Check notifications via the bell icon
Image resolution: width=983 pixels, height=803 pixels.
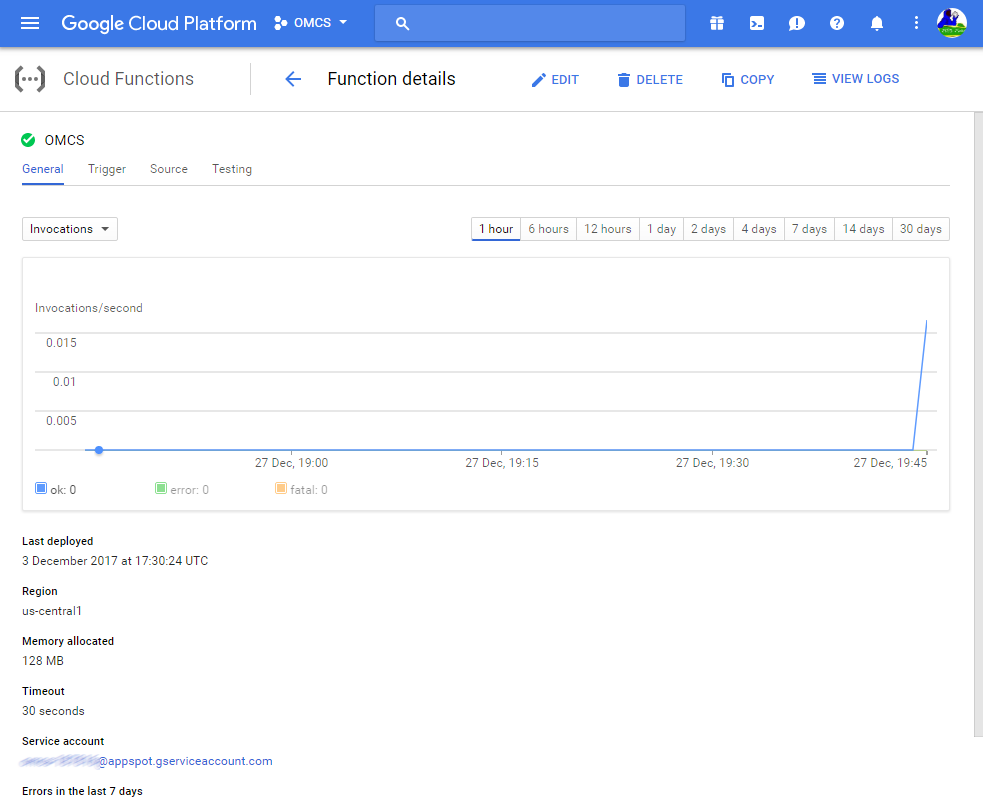click(877, 23)
